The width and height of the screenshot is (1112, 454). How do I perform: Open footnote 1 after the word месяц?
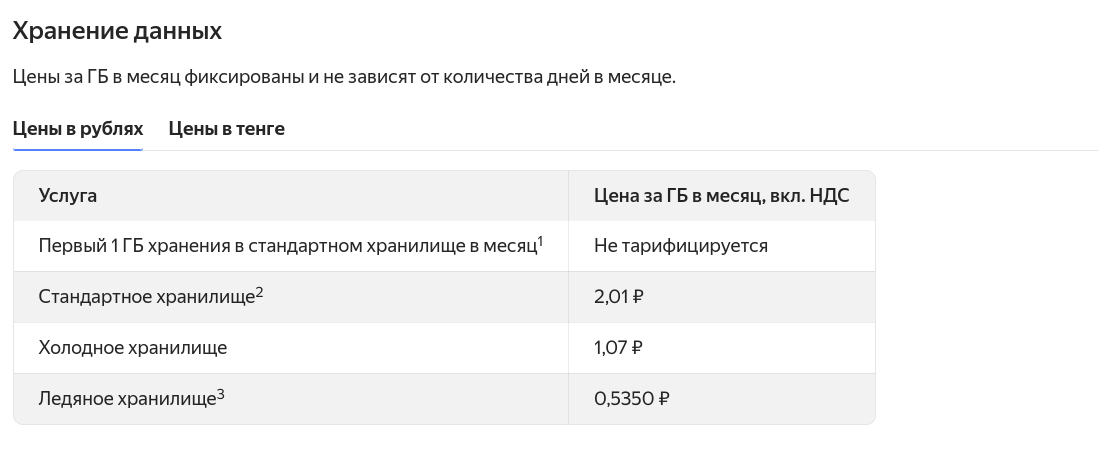pos(540,241)
